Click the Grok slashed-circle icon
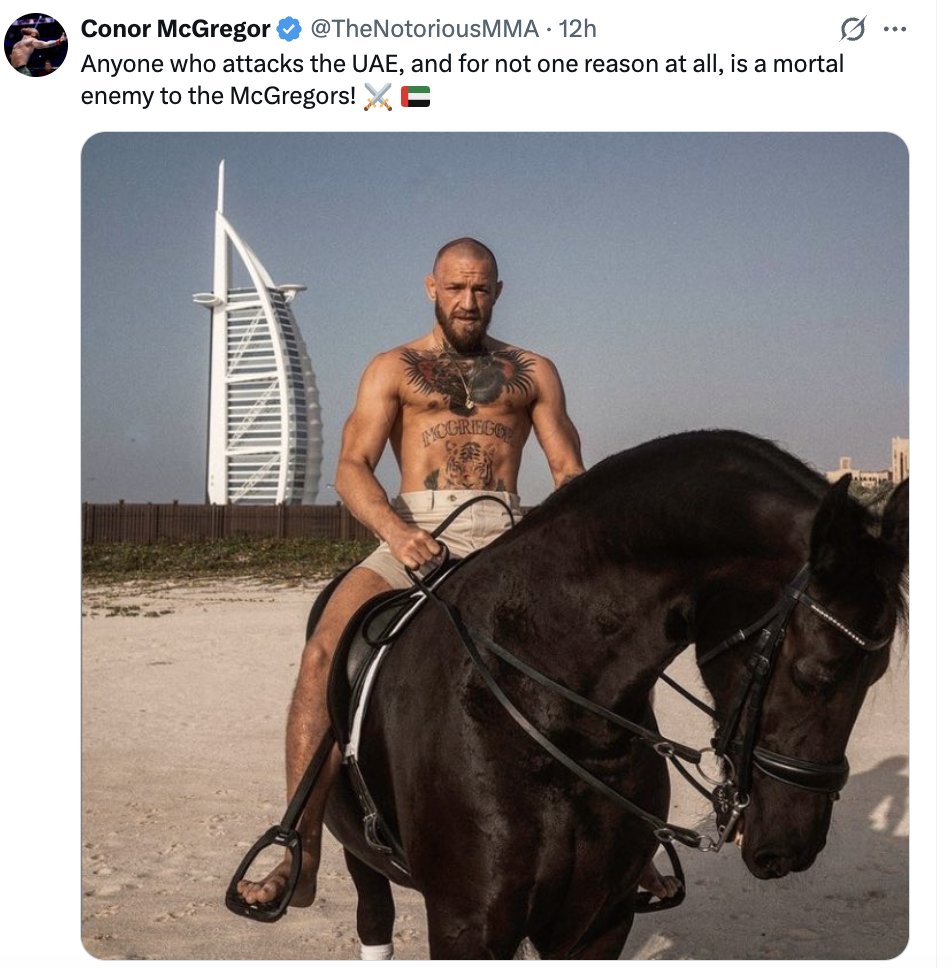Screen dimensions: 952x968 853,29
